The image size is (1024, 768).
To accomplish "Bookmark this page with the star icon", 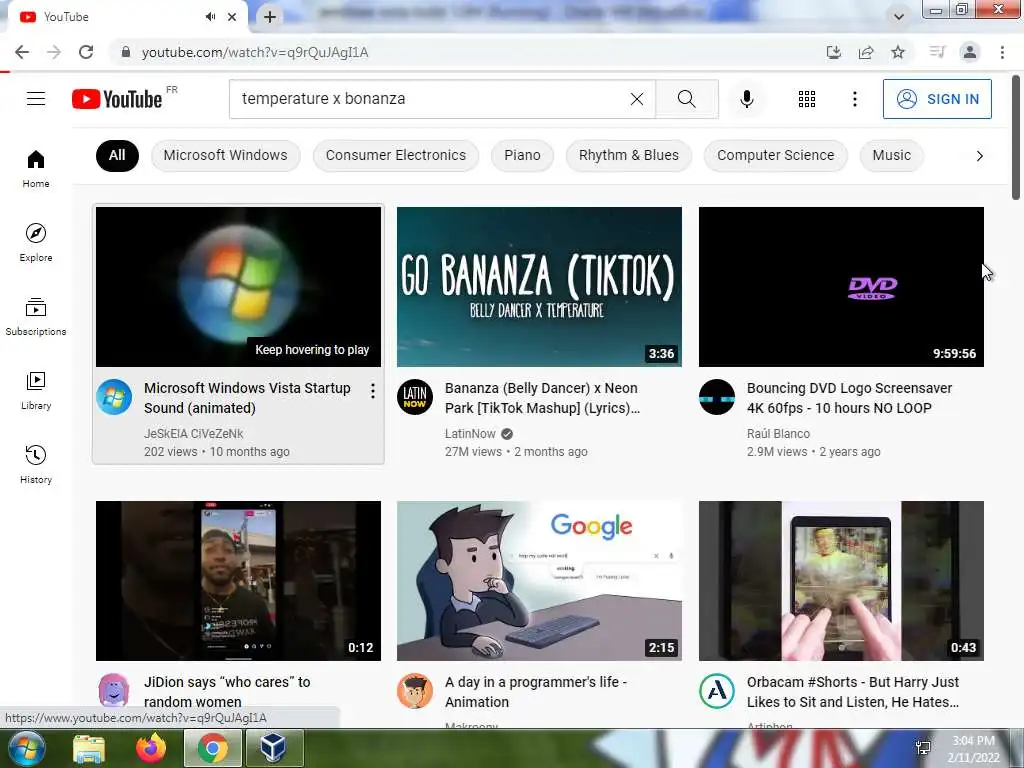I will [898, 52].
